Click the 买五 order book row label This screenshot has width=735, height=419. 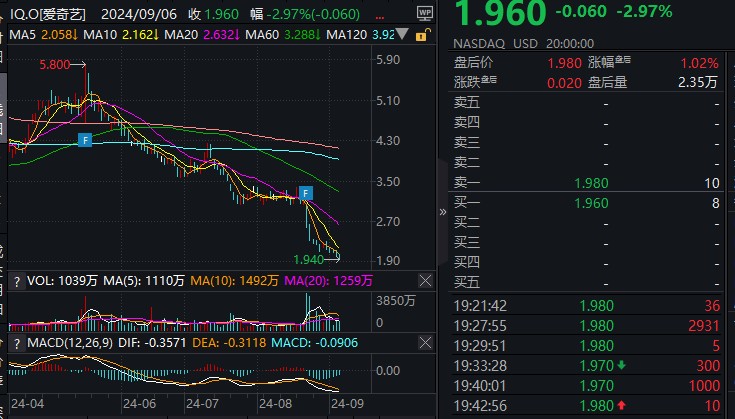(x=467, y=282)
